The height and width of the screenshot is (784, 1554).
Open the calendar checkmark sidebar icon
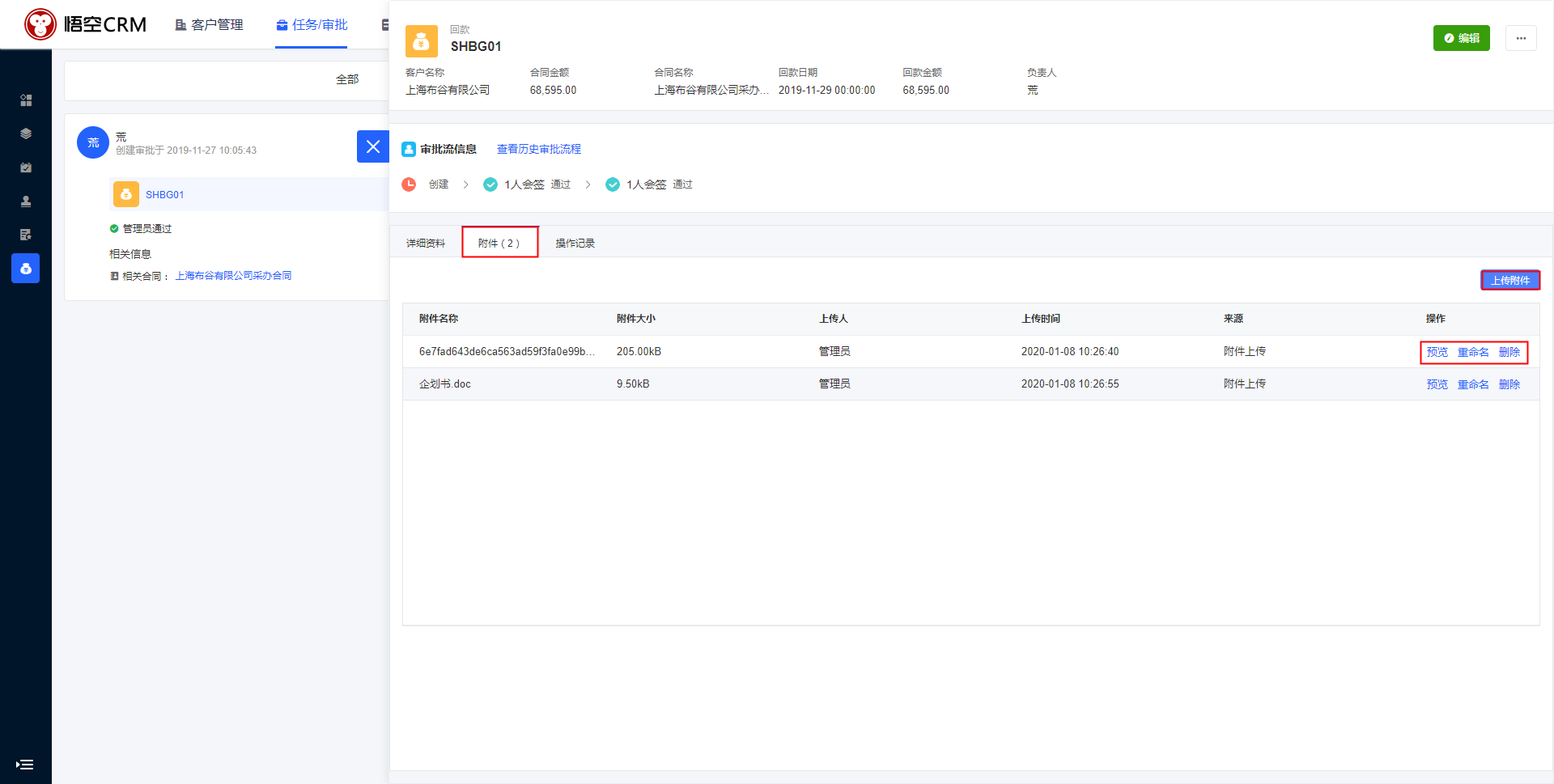(x=26, y=167)
